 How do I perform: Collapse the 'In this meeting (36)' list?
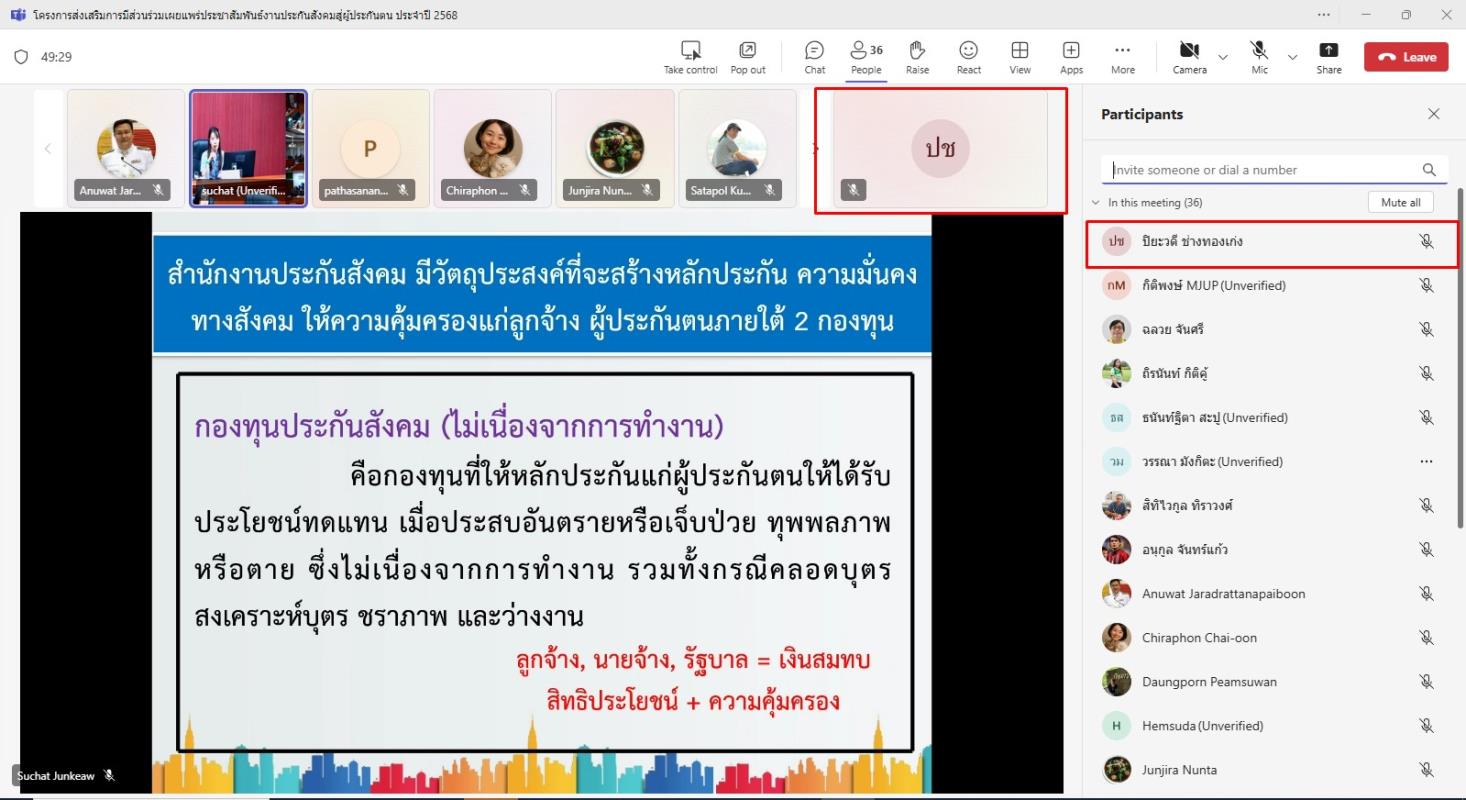[1096, 203]
